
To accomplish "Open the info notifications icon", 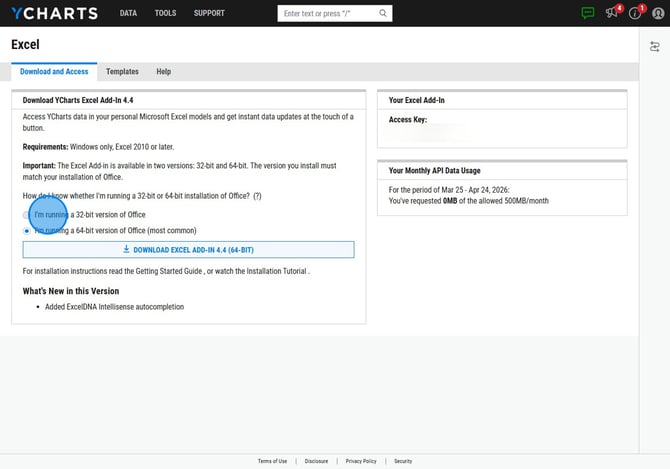I will click(635, 14).
